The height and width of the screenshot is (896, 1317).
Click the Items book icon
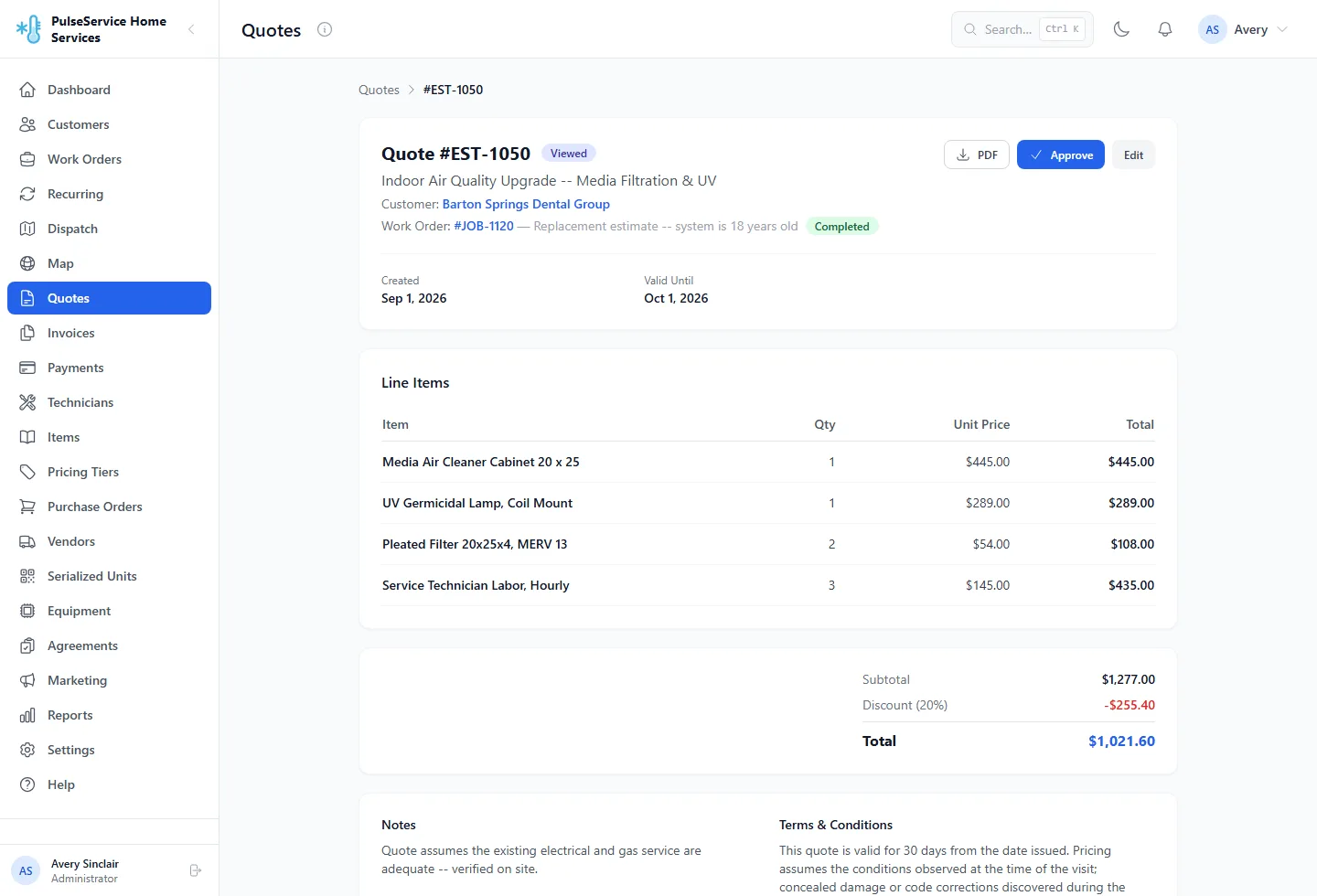(27, 437)
